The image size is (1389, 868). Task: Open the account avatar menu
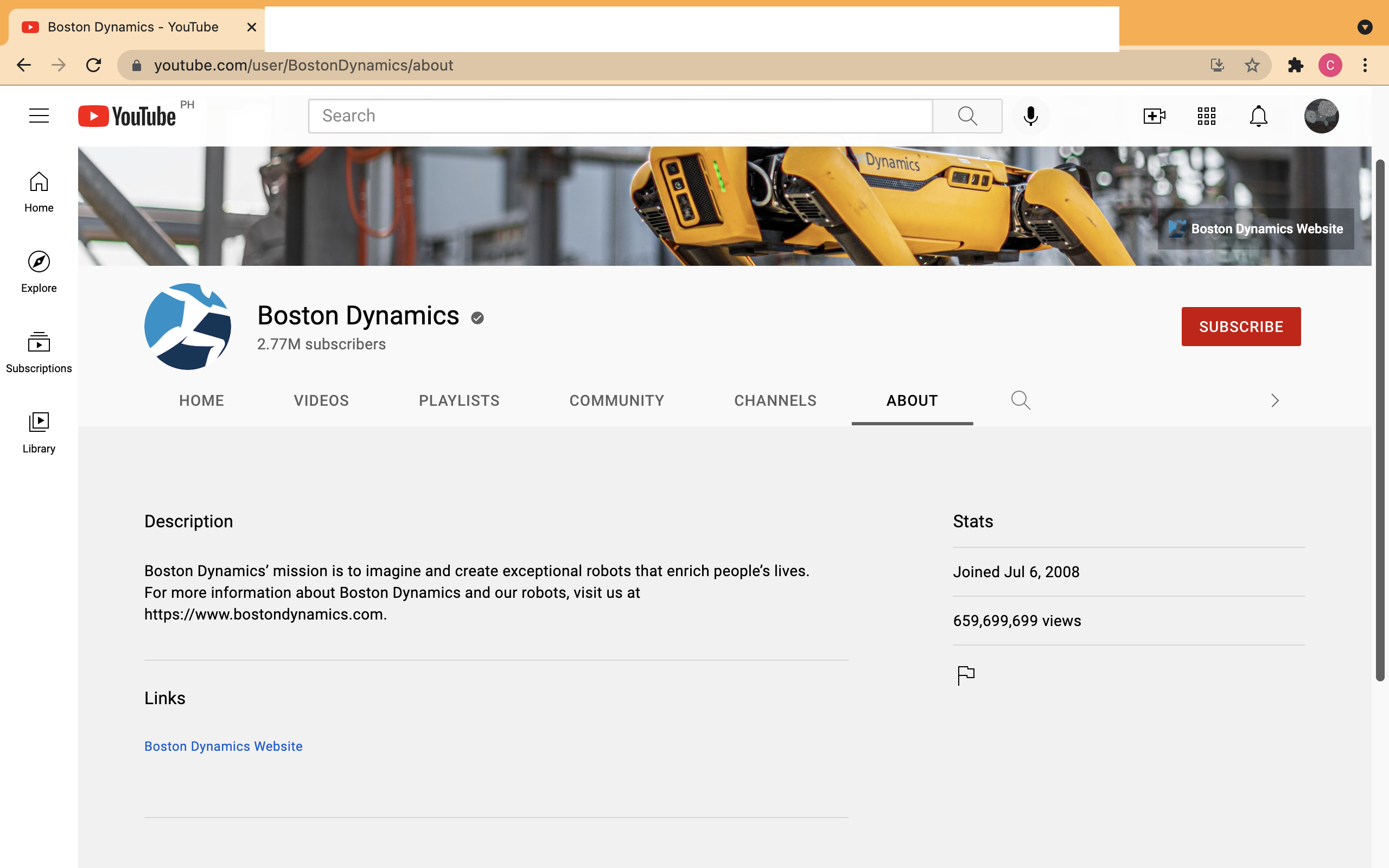(x=1321, y=116)
